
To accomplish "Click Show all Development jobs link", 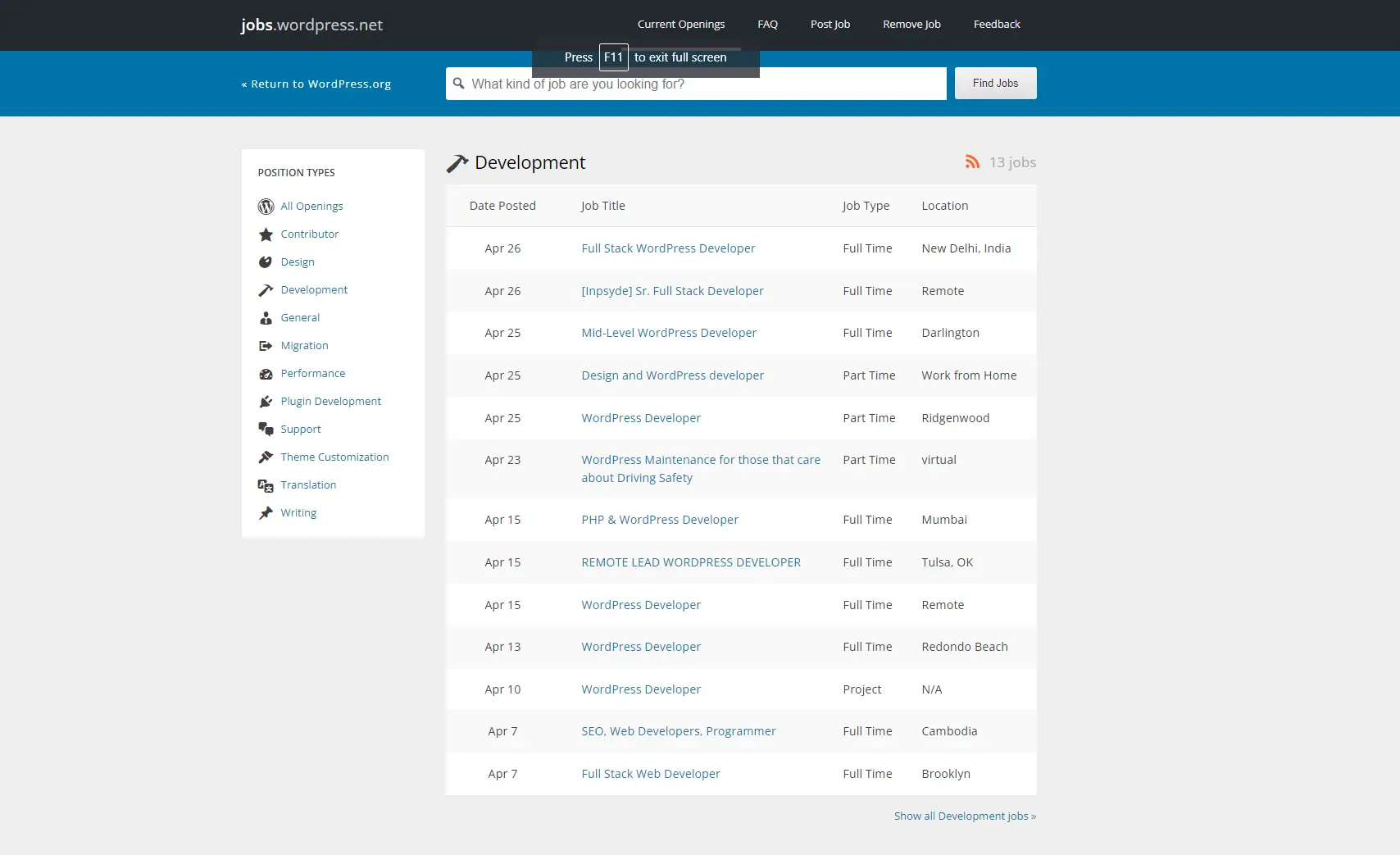I will tap(965, 816).
